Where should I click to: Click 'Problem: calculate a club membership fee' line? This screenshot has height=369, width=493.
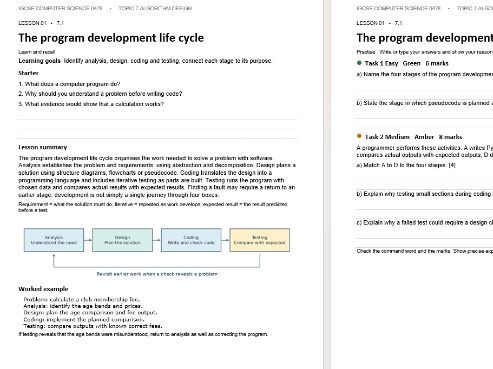pos(82,299)
